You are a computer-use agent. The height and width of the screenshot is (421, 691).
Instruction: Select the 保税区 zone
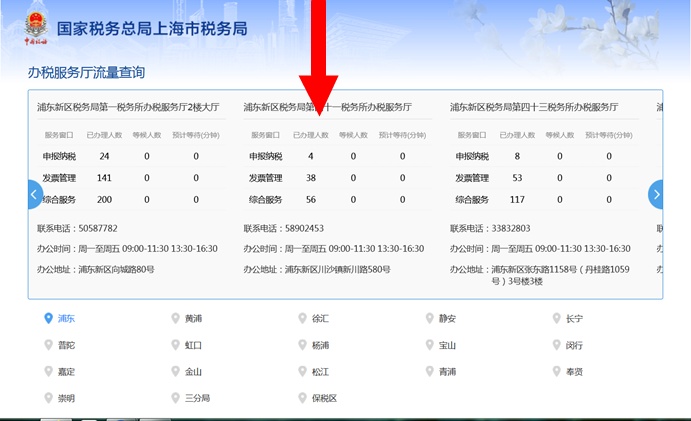pos(324,398)
